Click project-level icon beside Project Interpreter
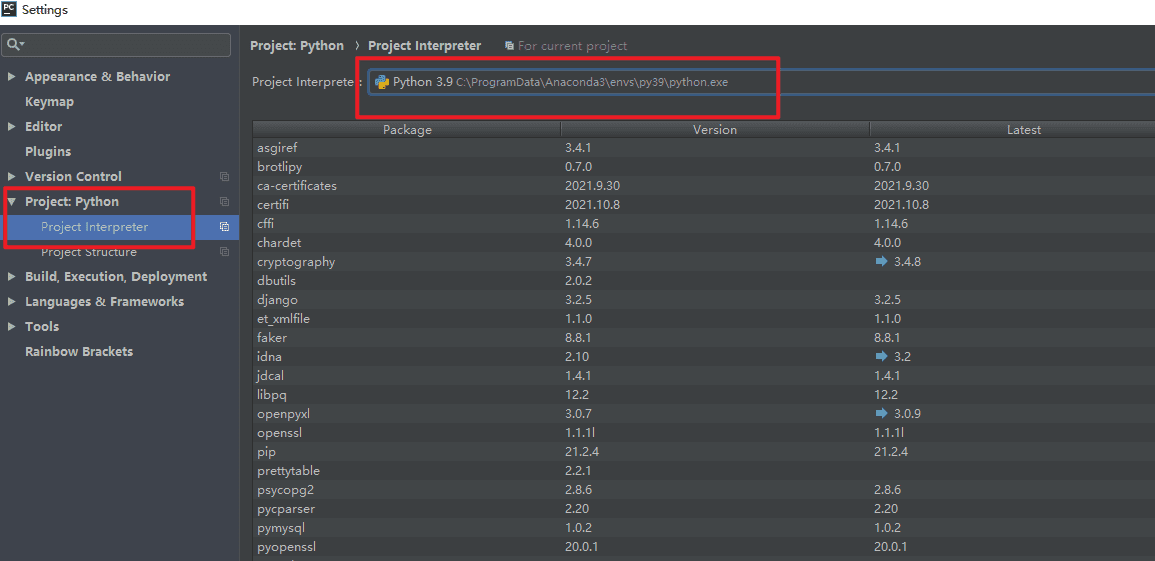The image size is (1155, 561). [225, 227]
